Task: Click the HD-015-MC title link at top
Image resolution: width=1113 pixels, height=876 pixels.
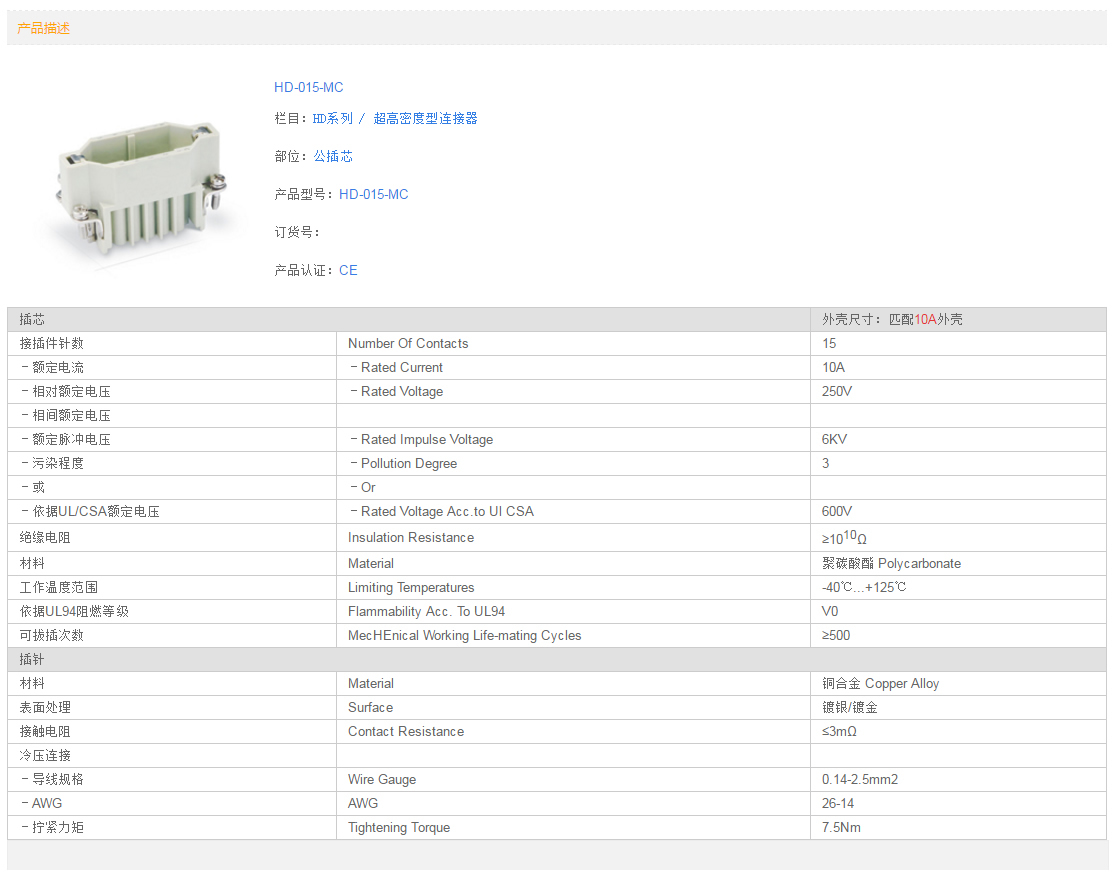Action: 308,87
